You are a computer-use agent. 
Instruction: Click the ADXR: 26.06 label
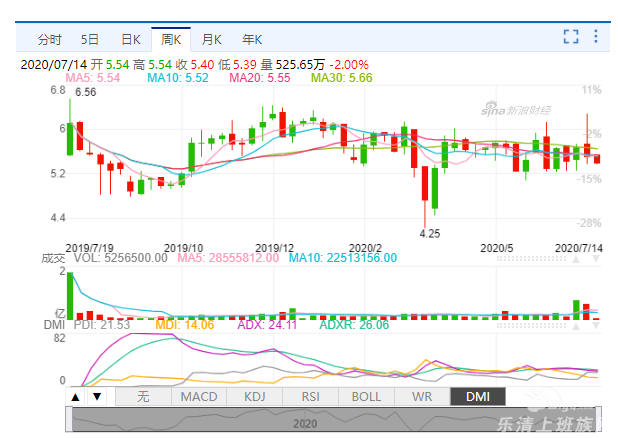pyautogui.click(x=354, y=325)
